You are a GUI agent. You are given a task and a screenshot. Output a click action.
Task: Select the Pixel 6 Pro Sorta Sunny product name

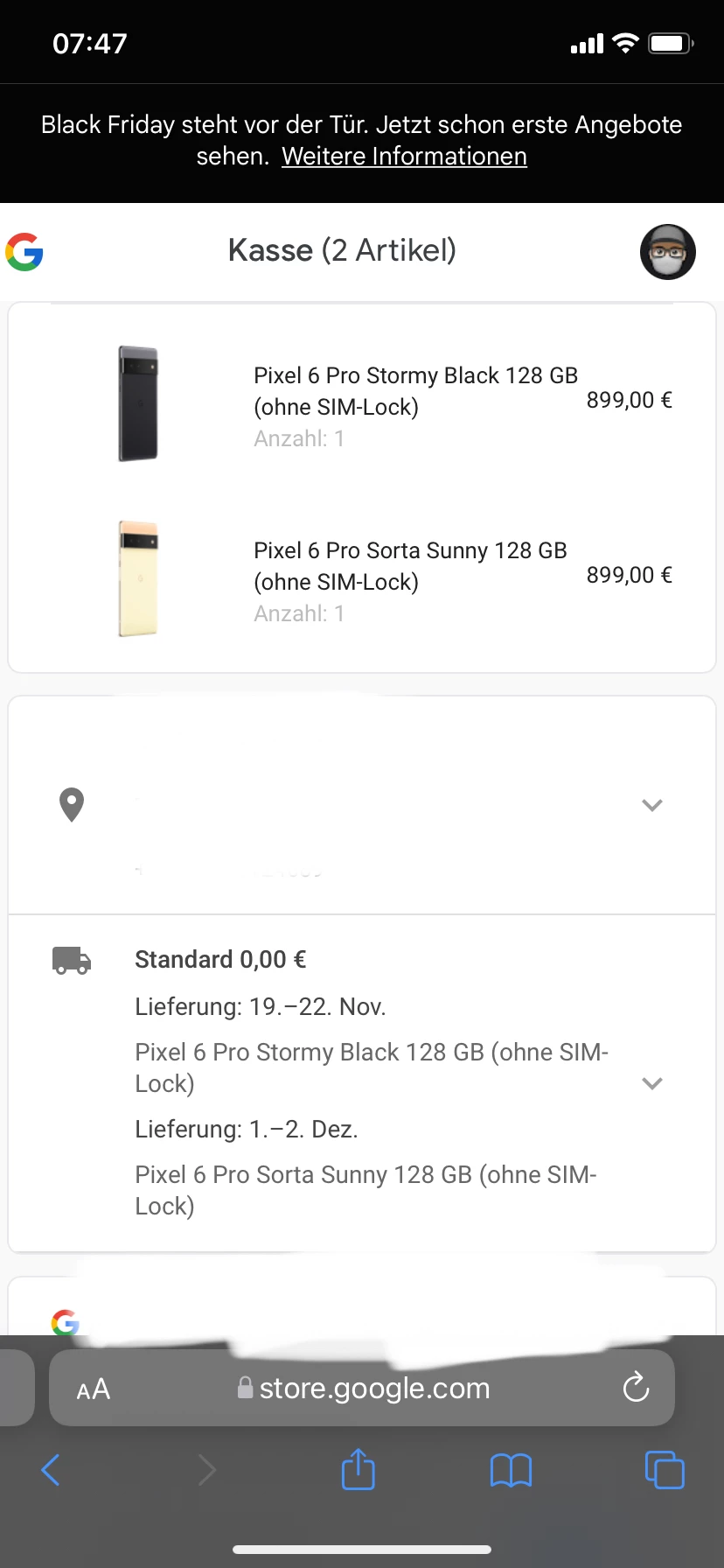point(410,566)
